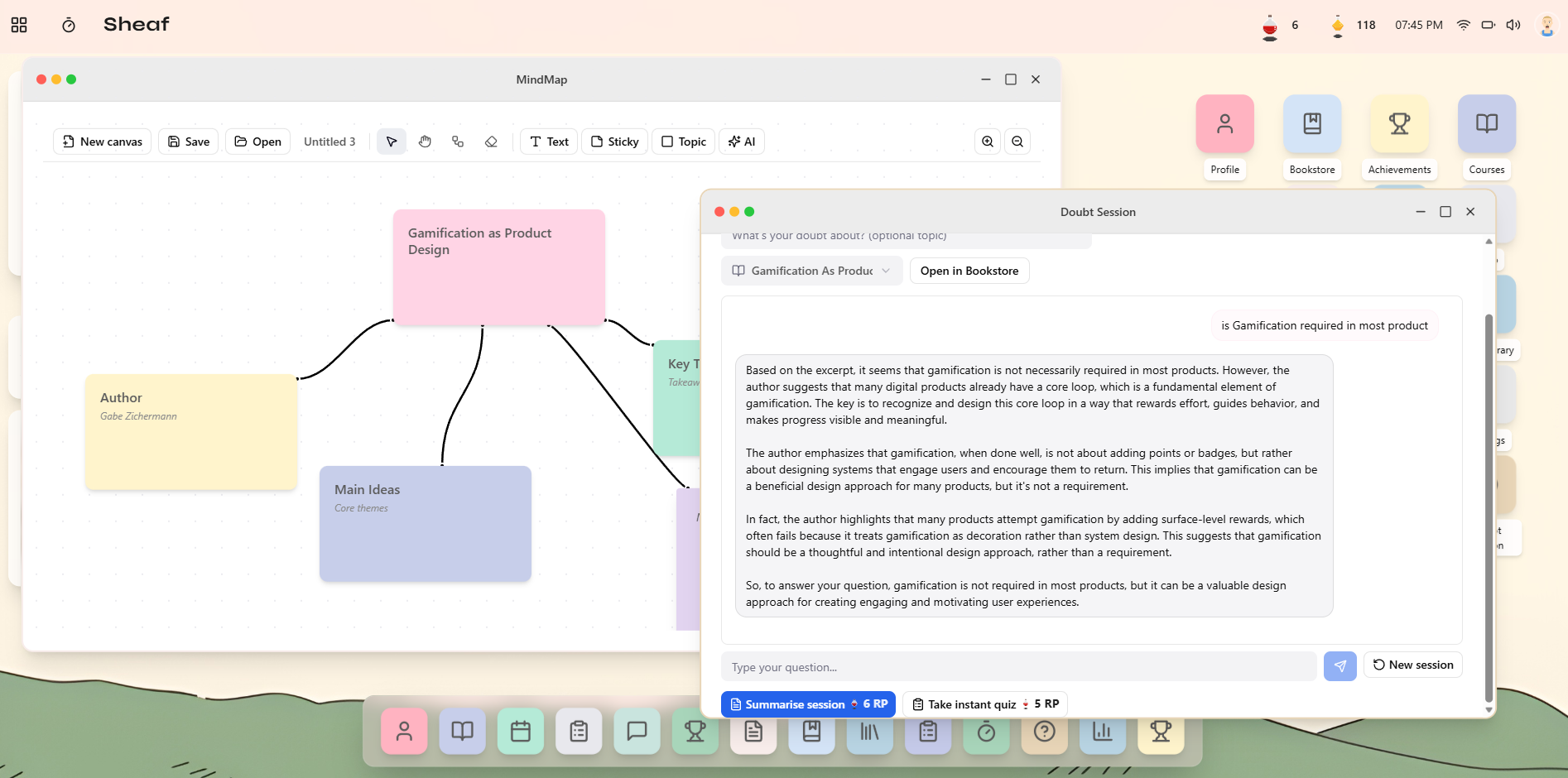Open the Profile panel
The width and height of the screenshot is (1568, 778).
[1224, 124]
